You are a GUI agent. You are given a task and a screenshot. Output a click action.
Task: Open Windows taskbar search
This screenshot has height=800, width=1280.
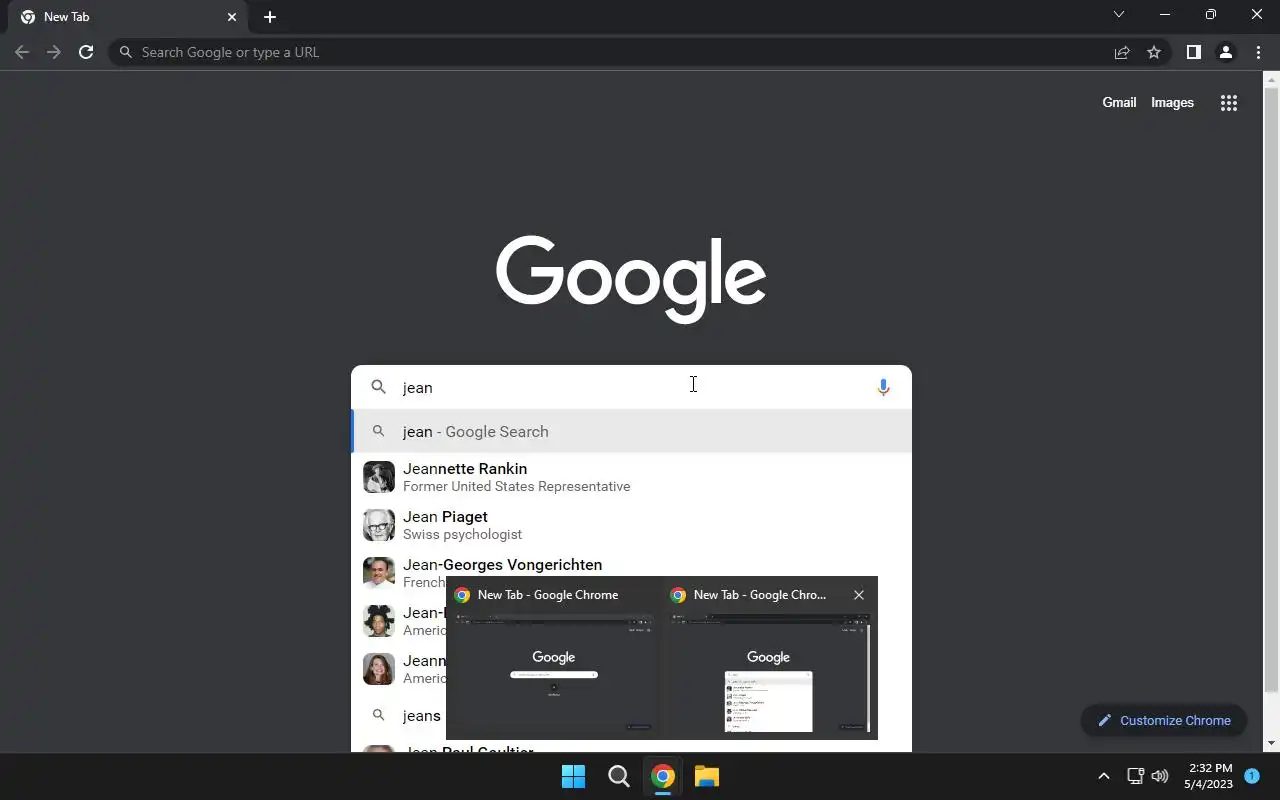pos(618,776)
